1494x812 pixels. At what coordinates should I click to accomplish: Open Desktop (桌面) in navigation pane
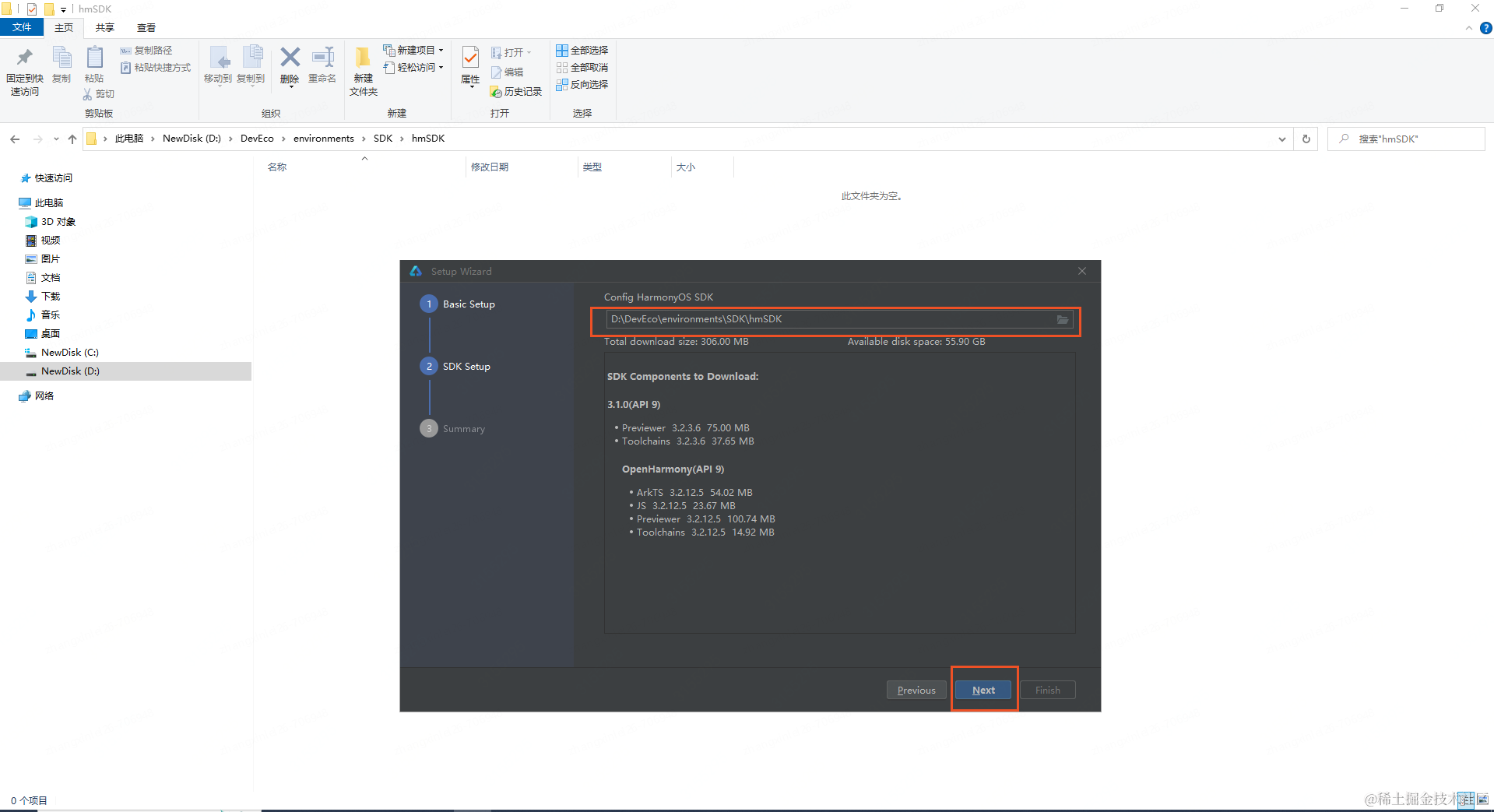[44, 334]
